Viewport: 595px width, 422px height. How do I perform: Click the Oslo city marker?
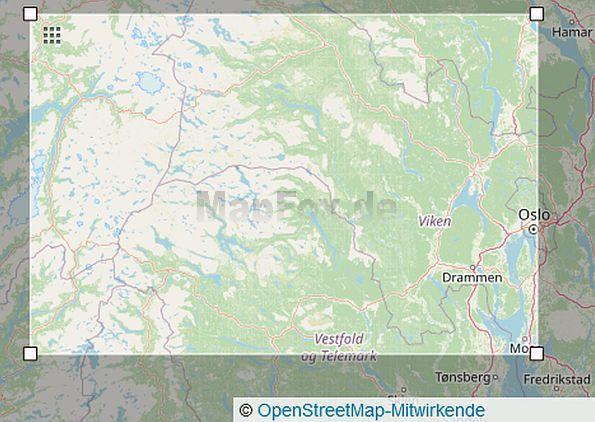coord(534,229)
